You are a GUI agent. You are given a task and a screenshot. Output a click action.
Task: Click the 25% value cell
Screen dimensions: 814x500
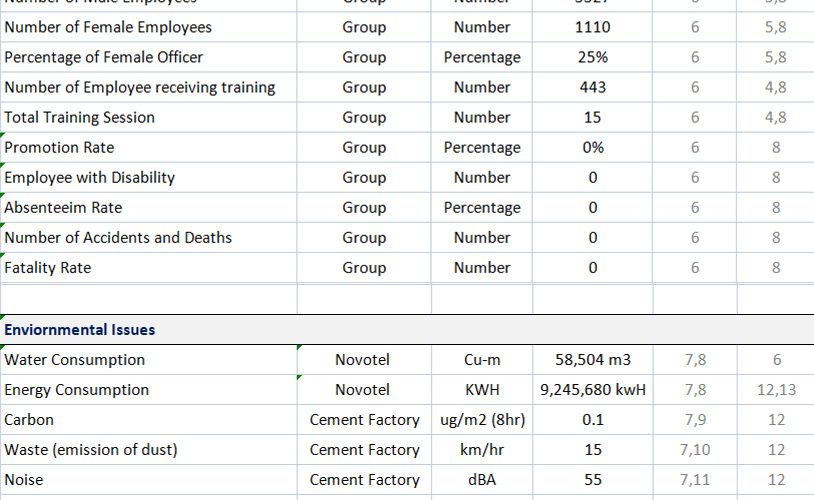592,57
